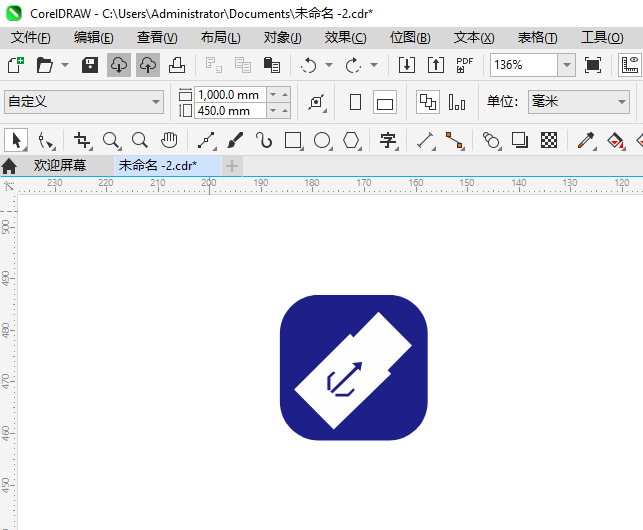The width and height of the screenshot is (643, 530).
Task: Expand the redo history dropdown arrow
Action: (x=374, y=65)
